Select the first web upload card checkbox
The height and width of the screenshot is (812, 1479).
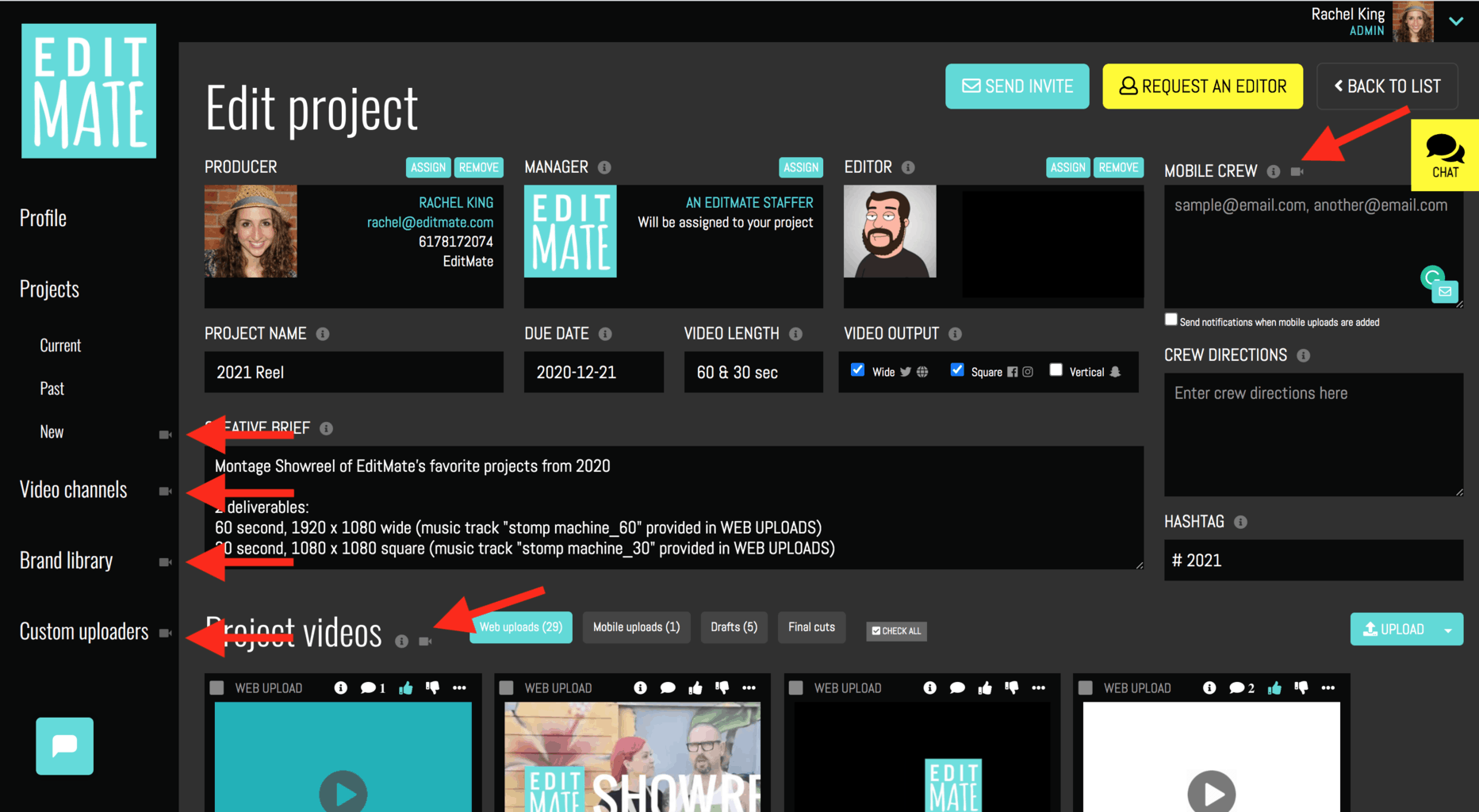pyautogui.click(x=216, y=688)
